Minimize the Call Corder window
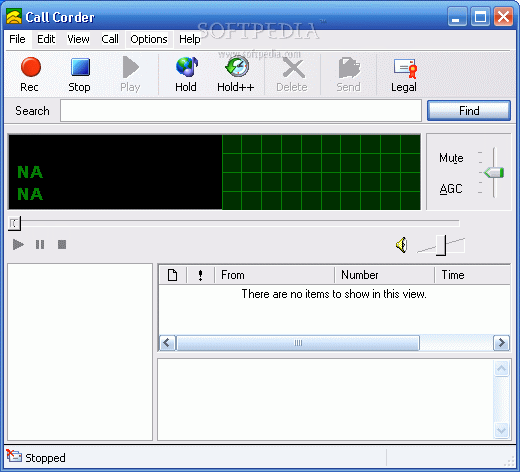 coord(457,16)
